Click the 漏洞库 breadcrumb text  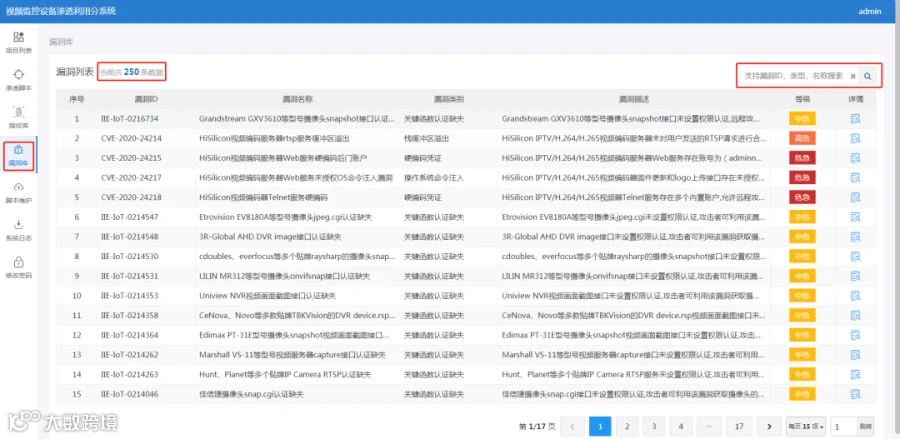tap(61, 42)
